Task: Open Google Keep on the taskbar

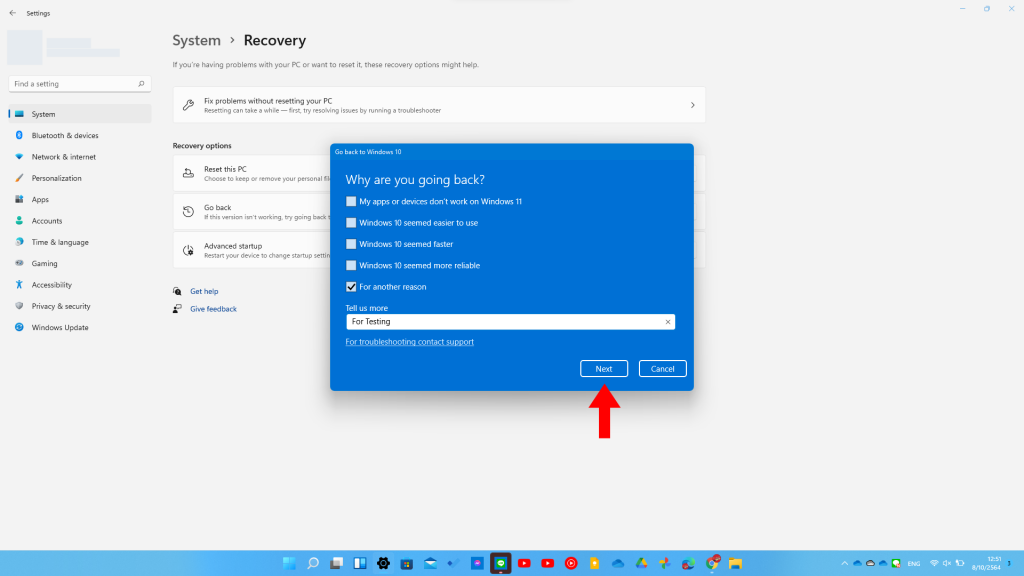Action: coord(594,563)
